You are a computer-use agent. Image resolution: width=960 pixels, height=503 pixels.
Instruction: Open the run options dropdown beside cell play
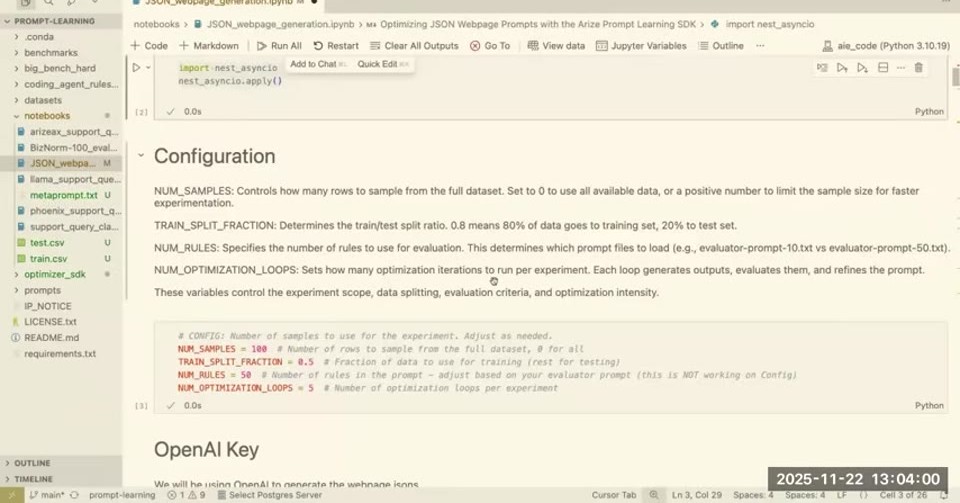[148, 67]
